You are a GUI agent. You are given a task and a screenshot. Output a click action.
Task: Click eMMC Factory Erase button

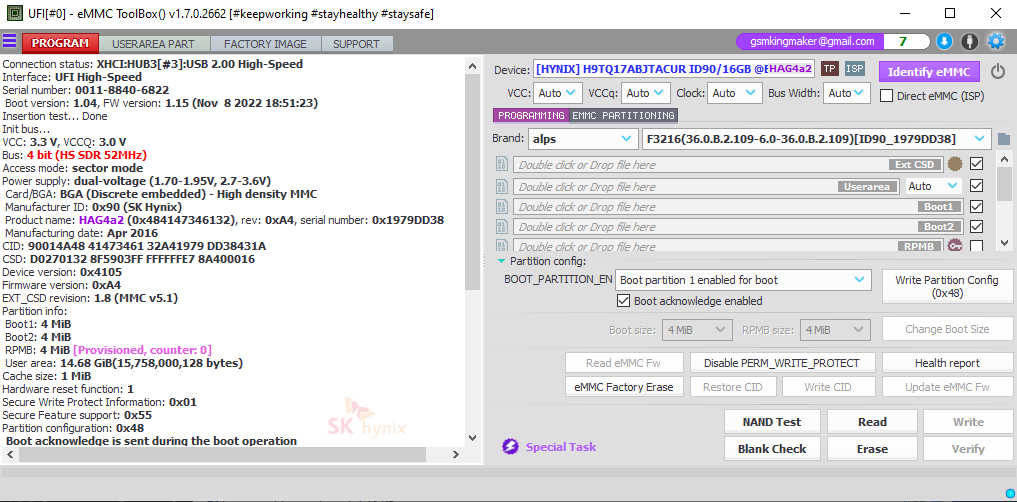click(x=624, y=387)
